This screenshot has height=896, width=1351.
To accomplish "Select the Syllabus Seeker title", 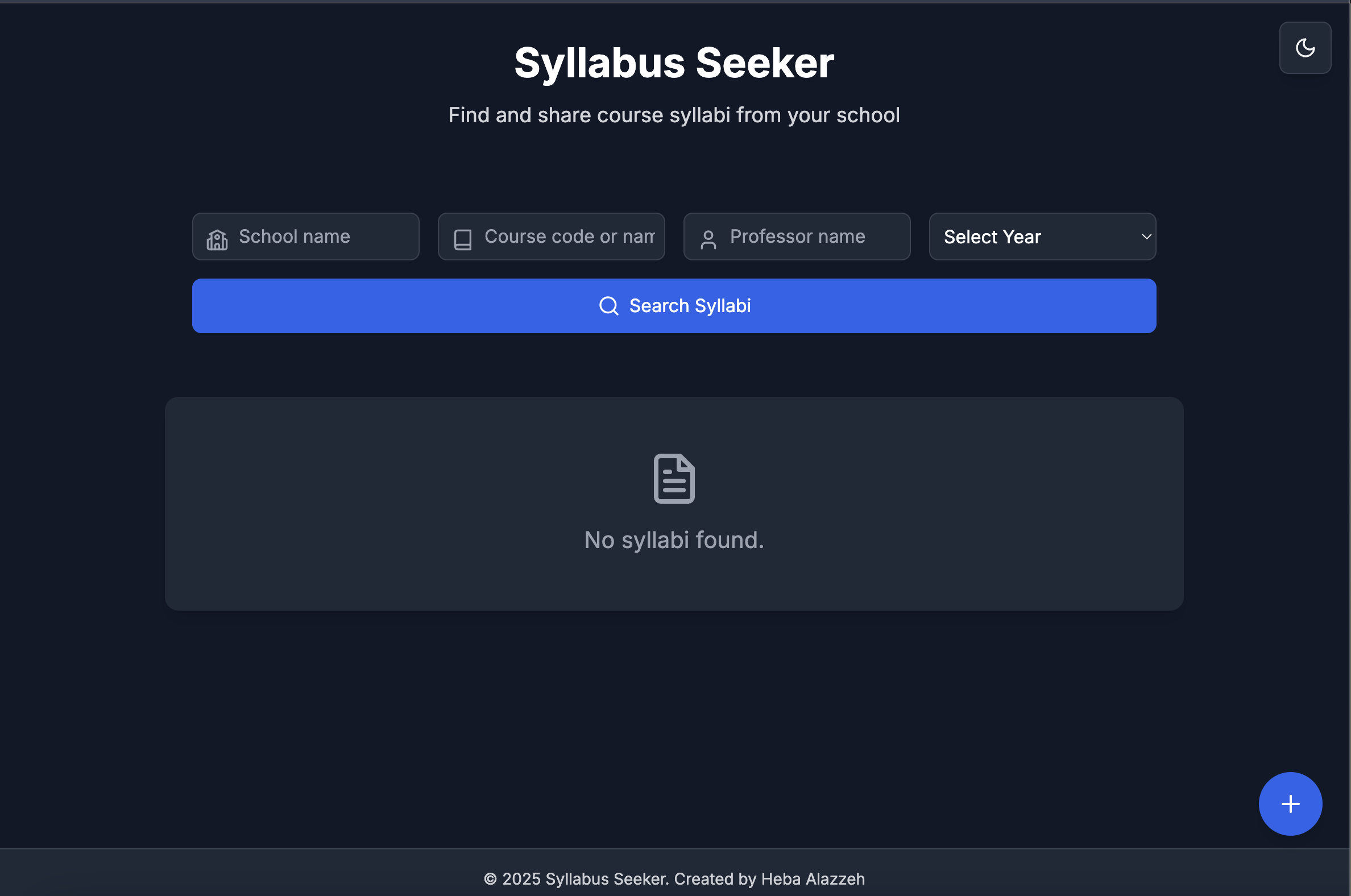I will [x=674, y=62].
